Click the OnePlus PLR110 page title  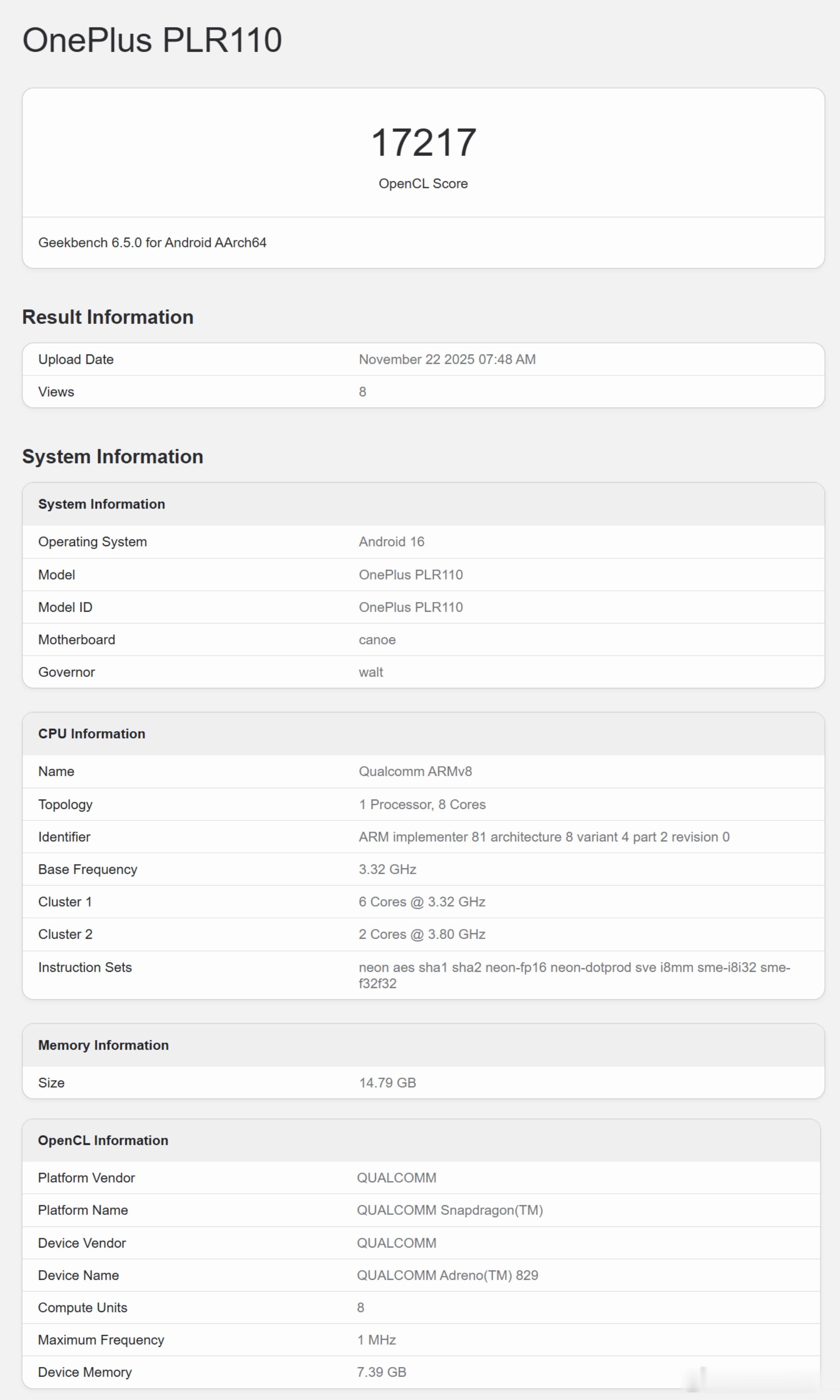pos(152,40)
